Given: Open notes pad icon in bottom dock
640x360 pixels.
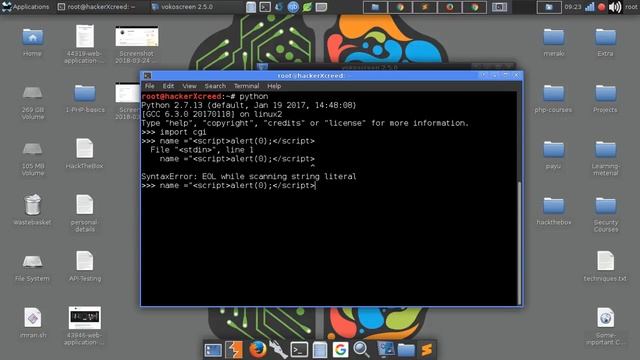Looking at the screenshot, I should click(320, 350).
